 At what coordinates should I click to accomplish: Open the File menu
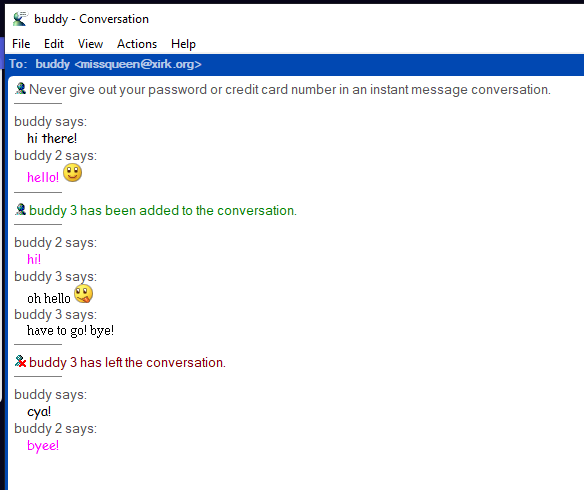pyautogui.click(x=21, y=44)
